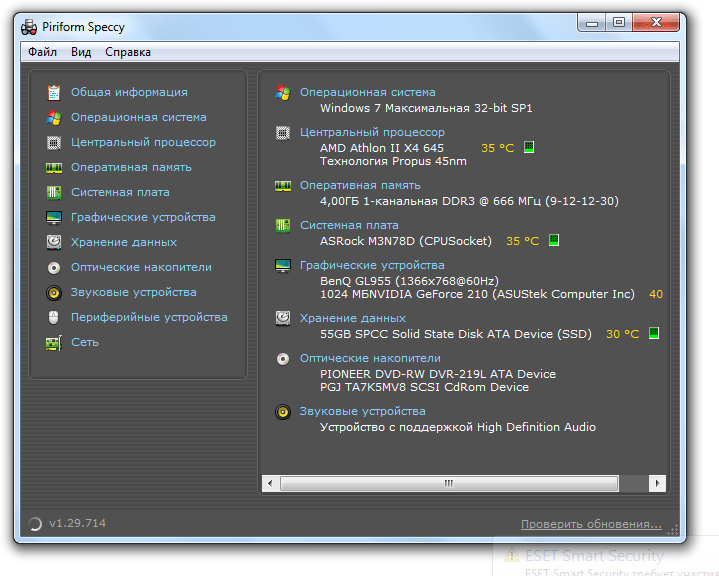719x576 pixels.
Task: Show Хранение данных in the sidebar
Action: coord(124,242)
